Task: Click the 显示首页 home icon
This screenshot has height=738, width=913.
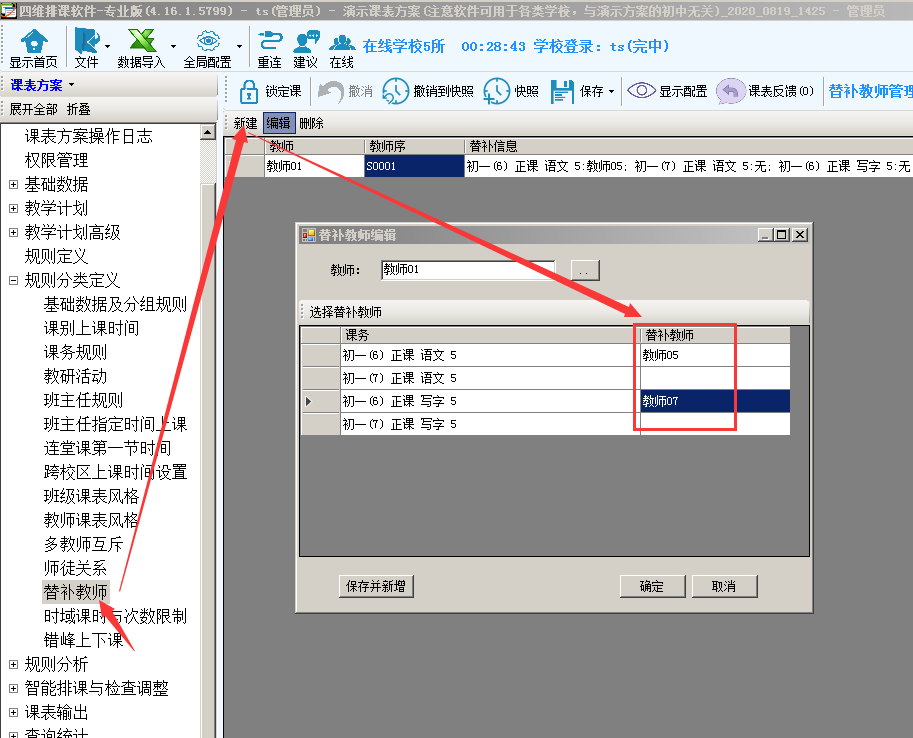Action: tap(34, 42)
